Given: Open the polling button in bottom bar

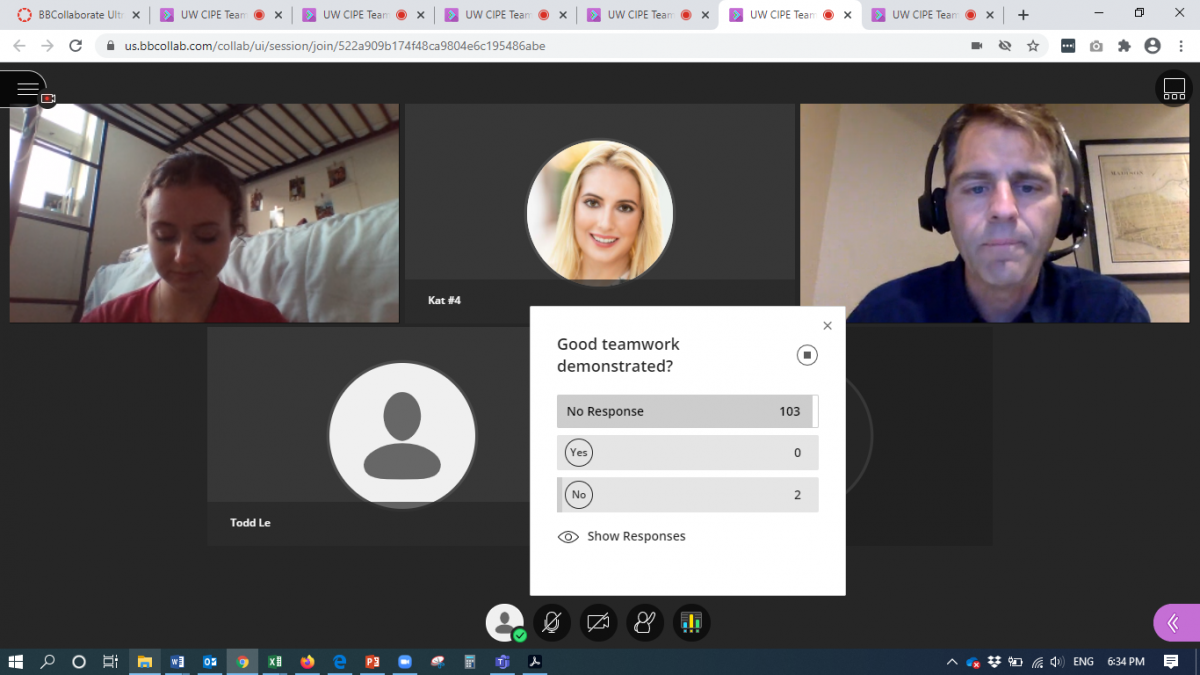Looking at the screenshot, I should point(692,622).
